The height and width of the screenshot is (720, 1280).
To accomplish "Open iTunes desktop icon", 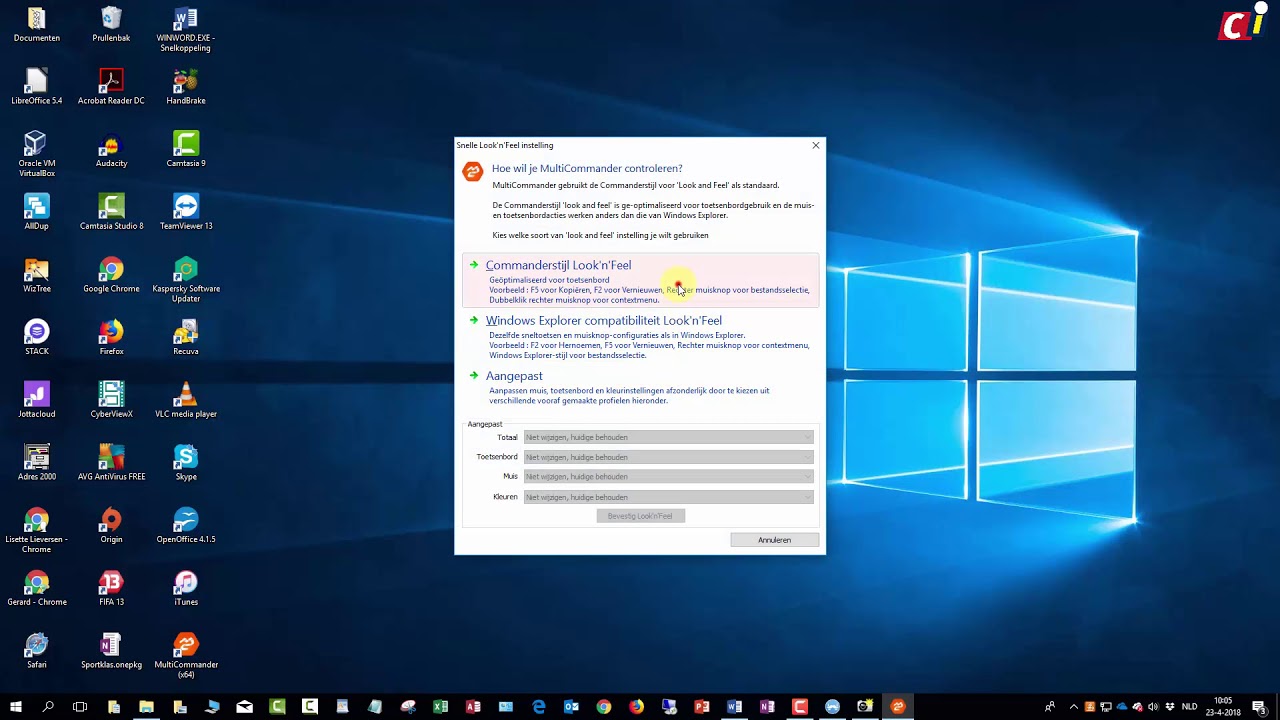I will [x=185, y=589].
